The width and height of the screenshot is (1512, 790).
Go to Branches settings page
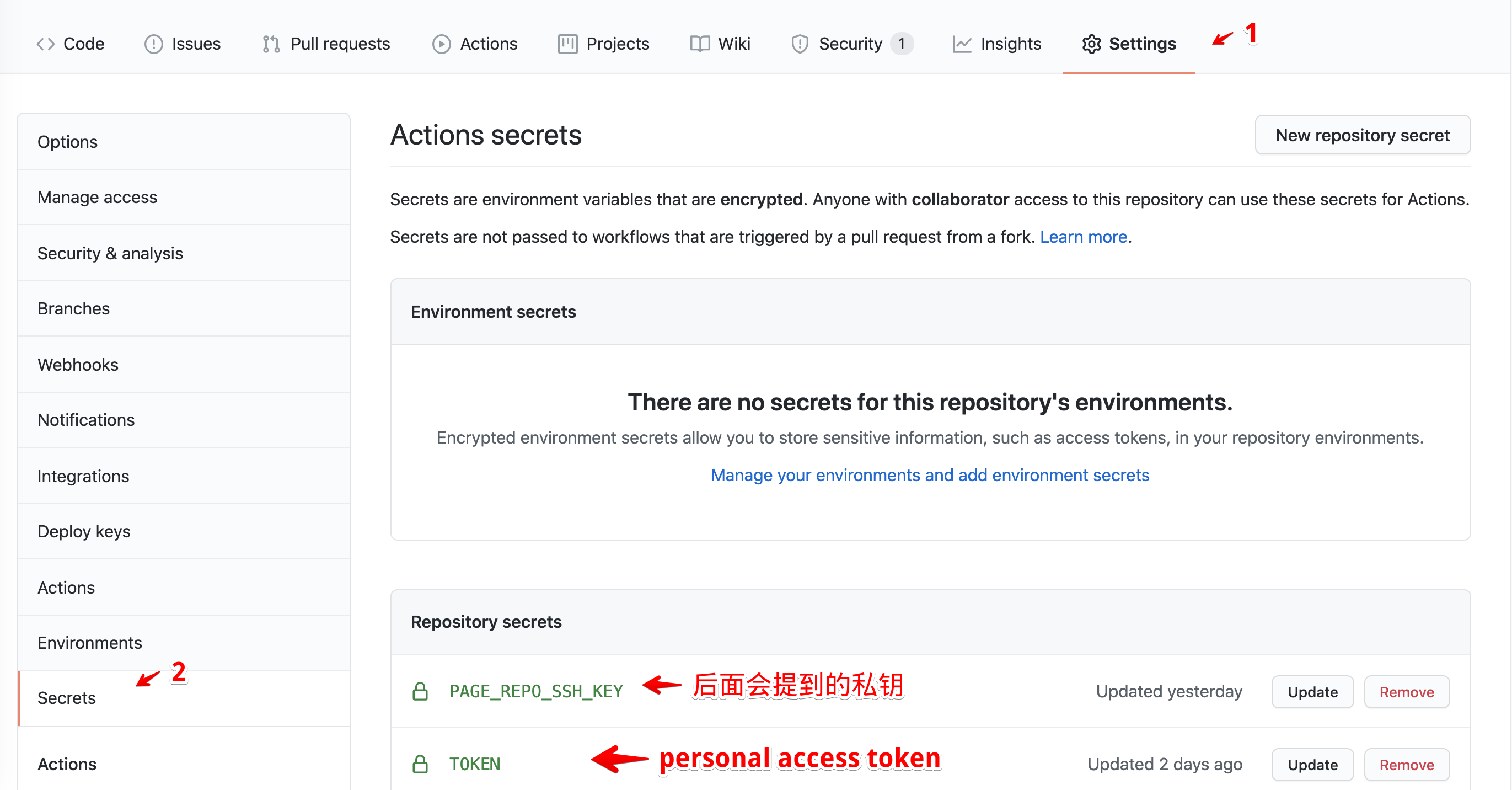pos(73,308)
